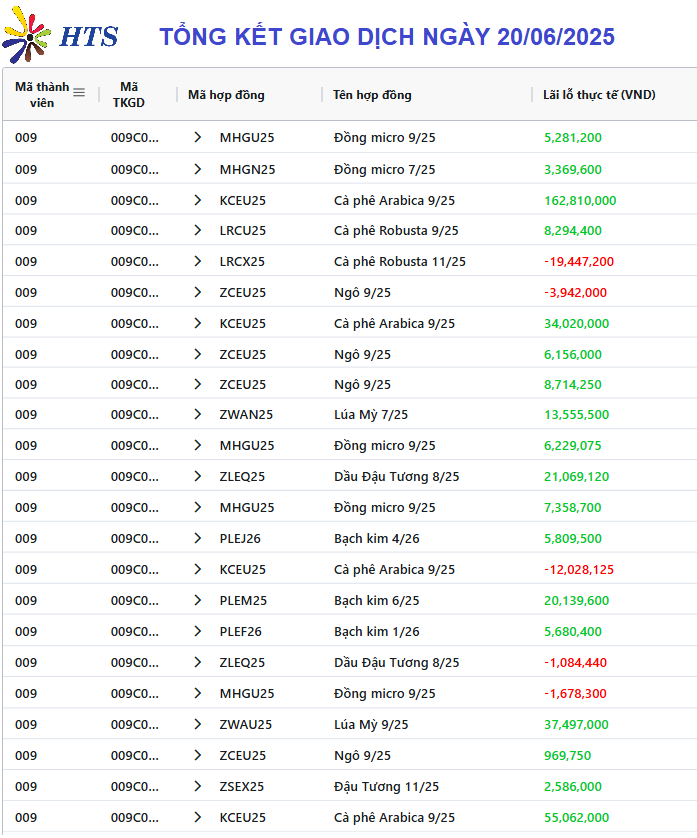
Task: Expand the ZWAU25 contract row
Action: pos(198,724)
